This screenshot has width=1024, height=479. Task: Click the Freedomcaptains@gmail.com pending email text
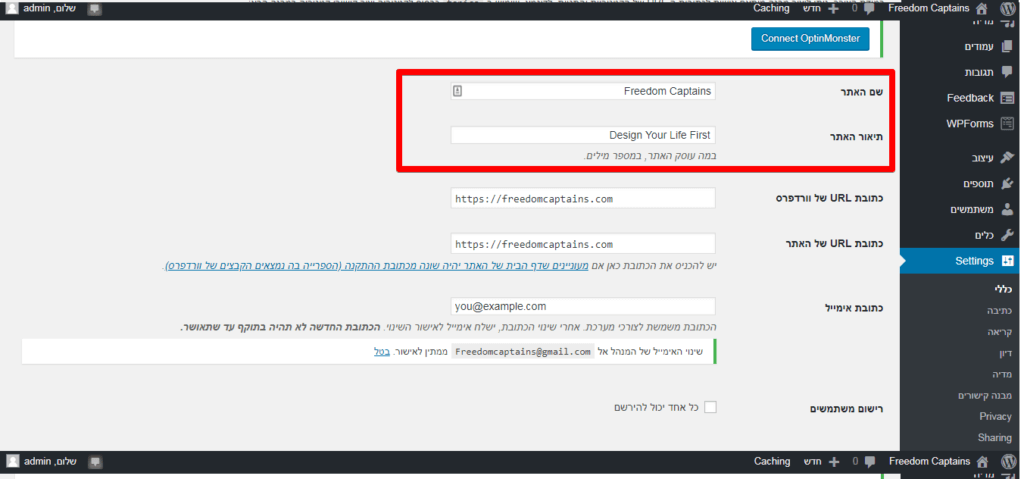coord(522,352)
